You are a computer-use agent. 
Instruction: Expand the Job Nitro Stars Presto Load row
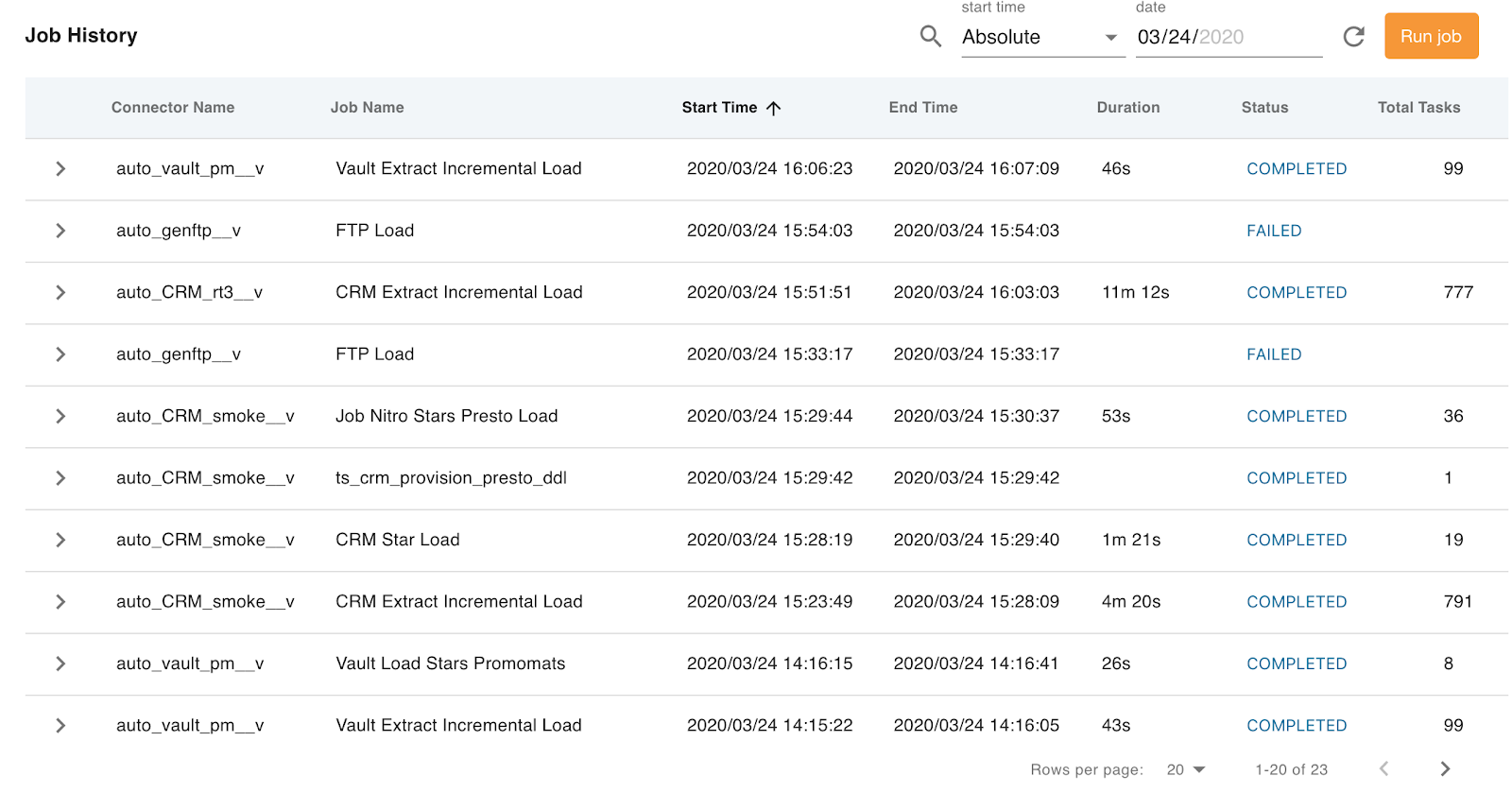(60, 417)
